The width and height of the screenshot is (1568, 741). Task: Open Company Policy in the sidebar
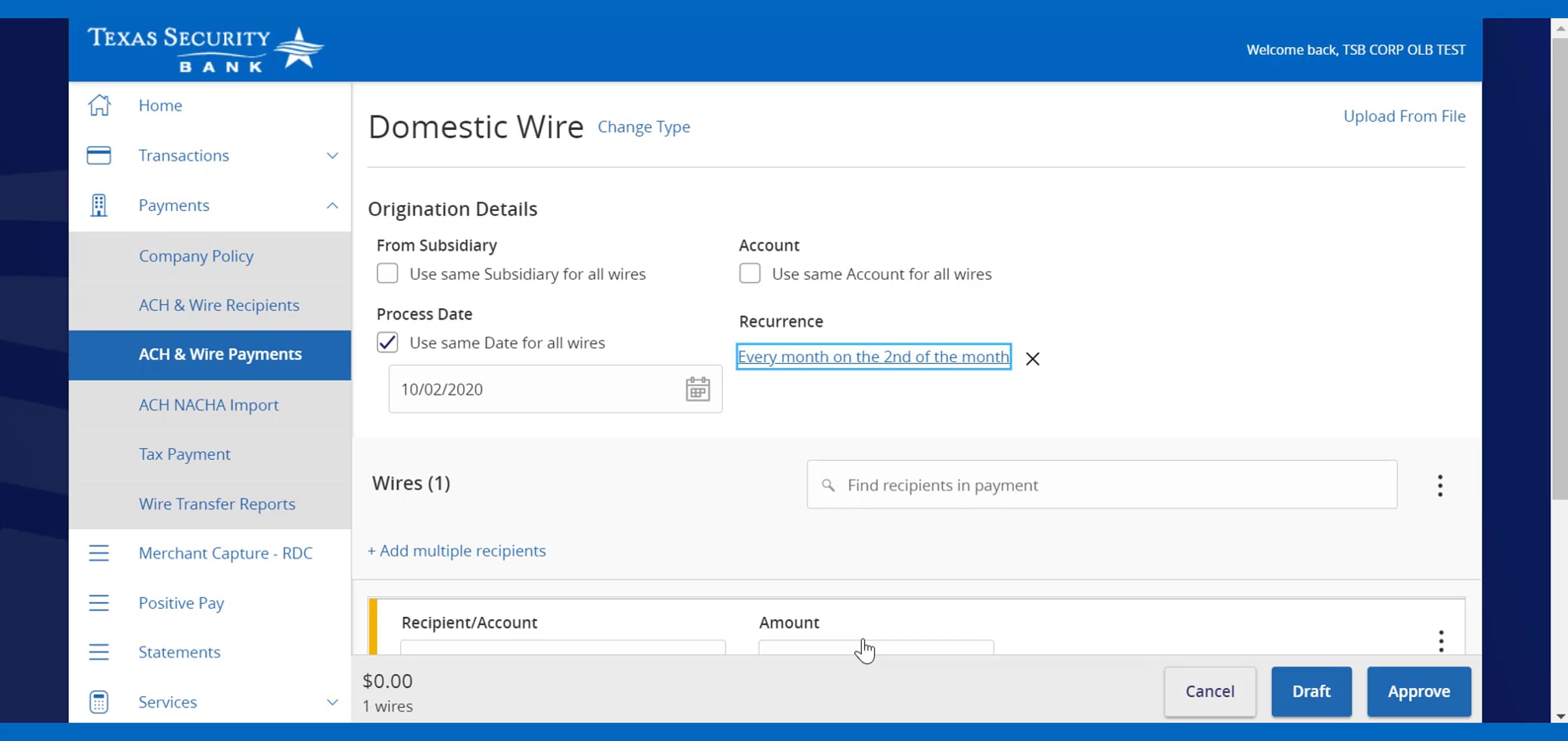(196, 256)
